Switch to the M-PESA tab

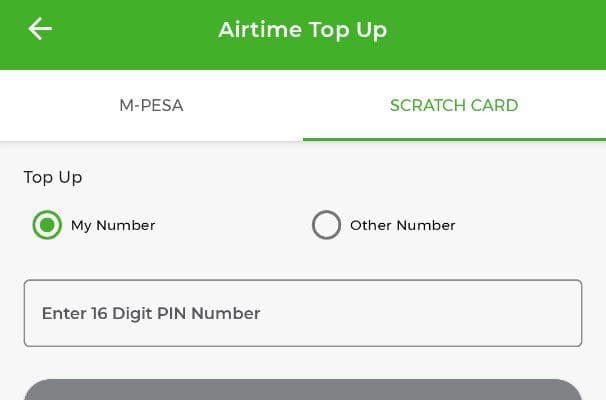point(152,106)
